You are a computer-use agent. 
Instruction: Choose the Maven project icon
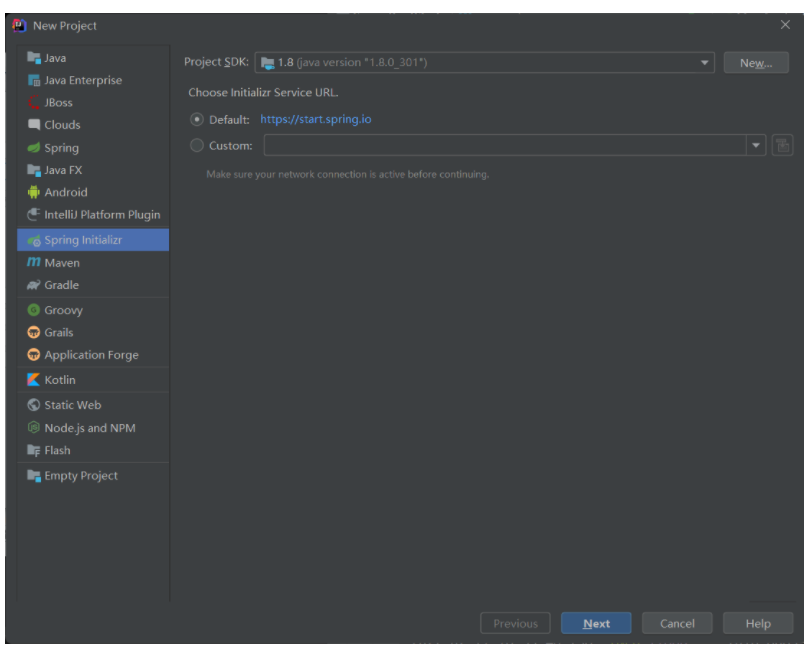[x=34, y=263]
